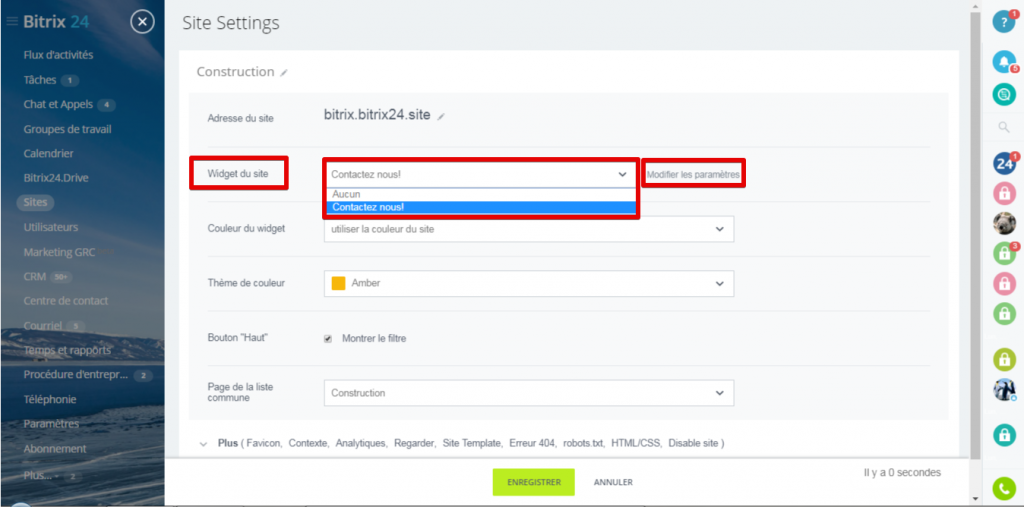Click Modifier les paramètres link
The height and width of the screenshot is (507, 1024).
click(693, 175)
